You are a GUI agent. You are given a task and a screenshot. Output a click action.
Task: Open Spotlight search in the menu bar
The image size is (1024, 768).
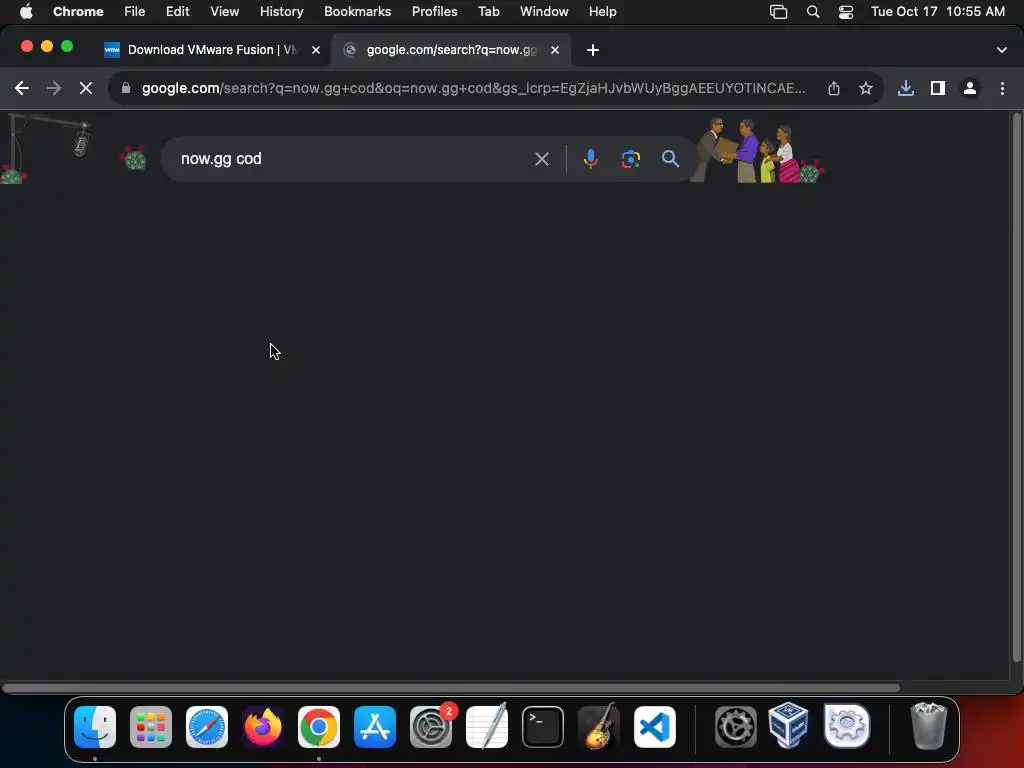pos(813,12)
